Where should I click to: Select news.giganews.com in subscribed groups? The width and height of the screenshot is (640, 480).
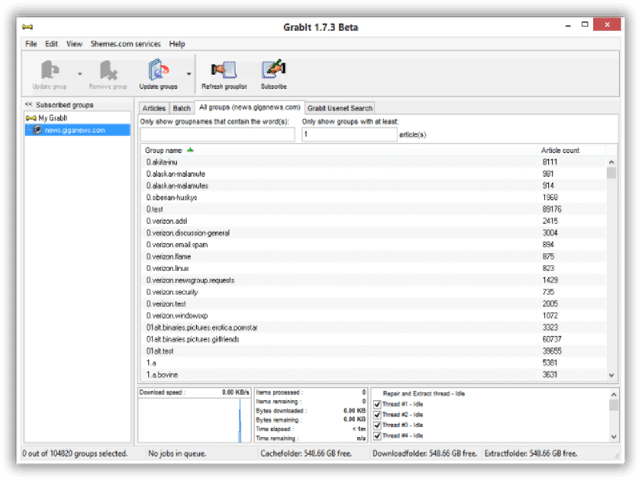click(x=75, y=130)
